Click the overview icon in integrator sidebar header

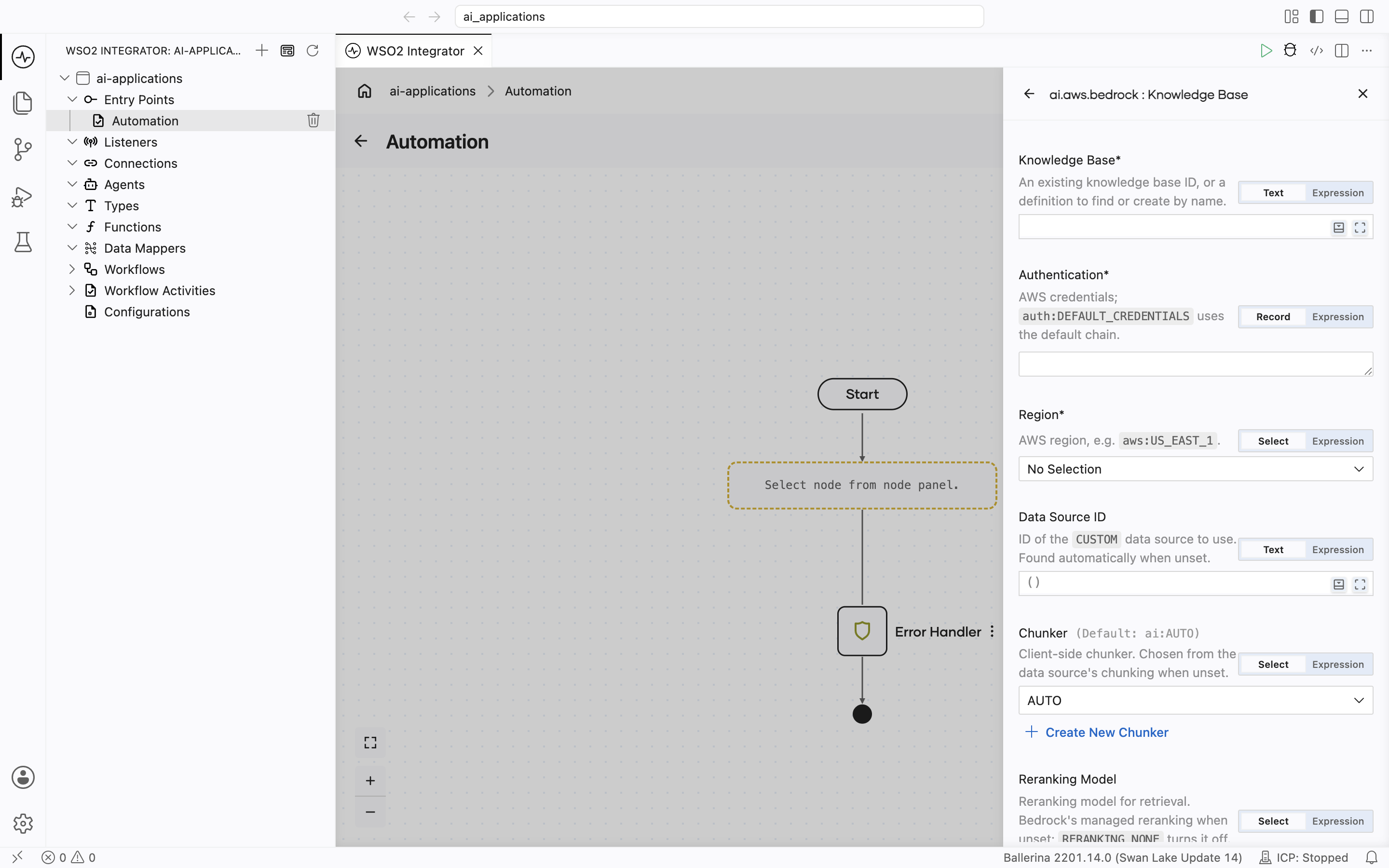coord(287,51)
